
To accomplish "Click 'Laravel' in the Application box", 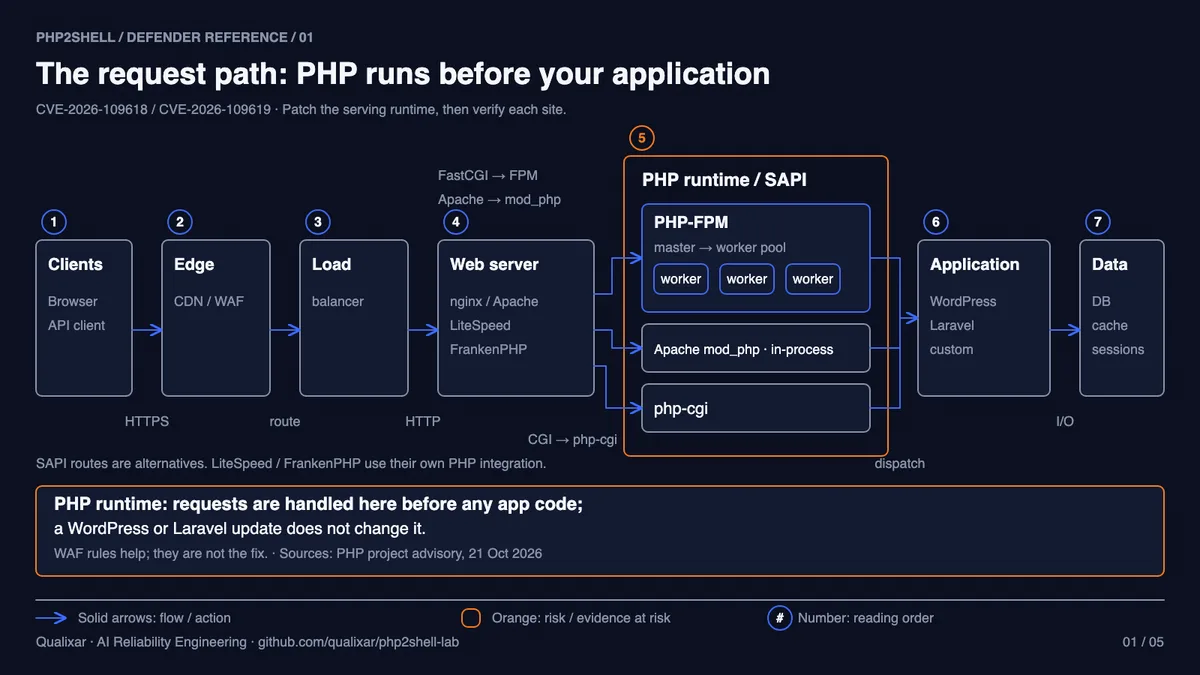I will click(952, 325).
